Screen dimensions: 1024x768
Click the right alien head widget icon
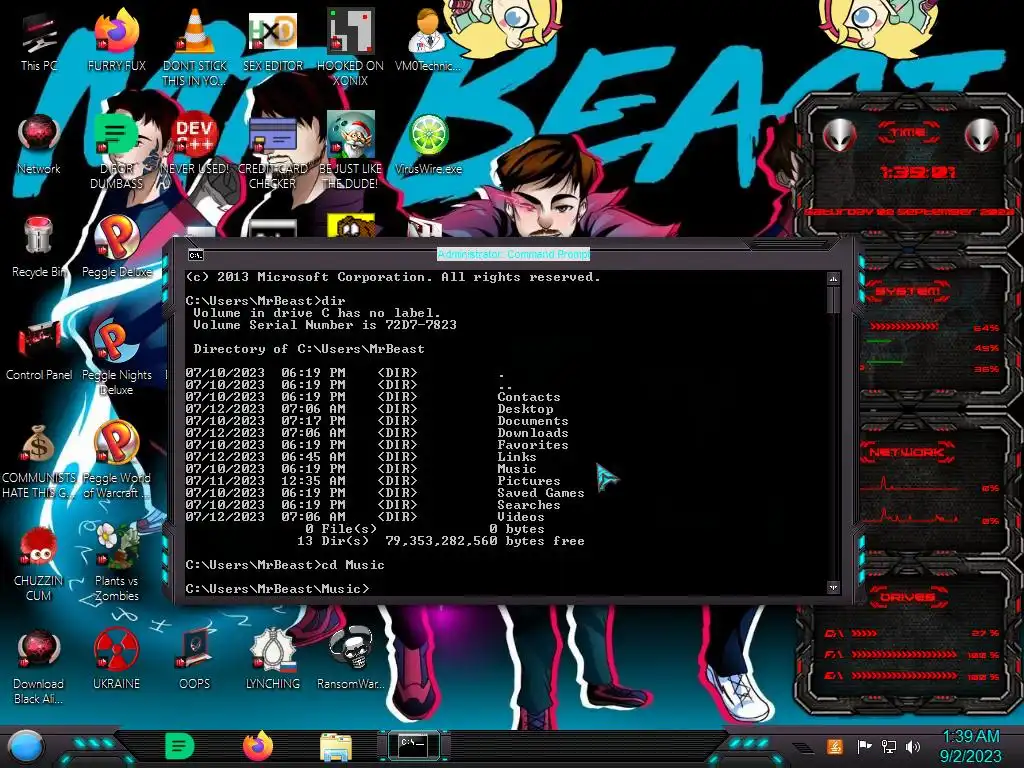pyautogui.click(x=981, y=136)
